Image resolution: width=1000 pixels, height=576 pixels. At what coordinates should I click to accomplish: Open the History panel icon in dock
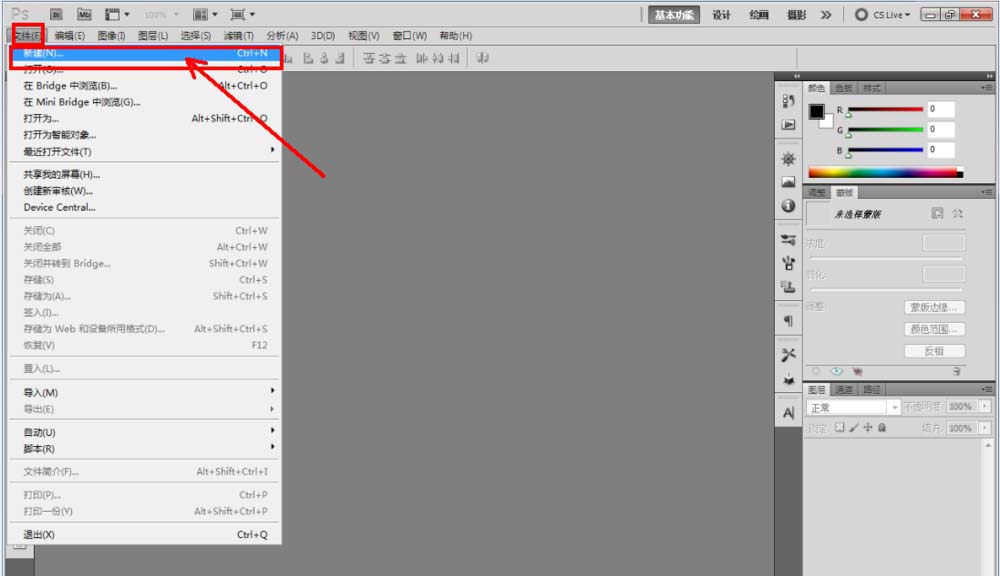click(788, 101)
